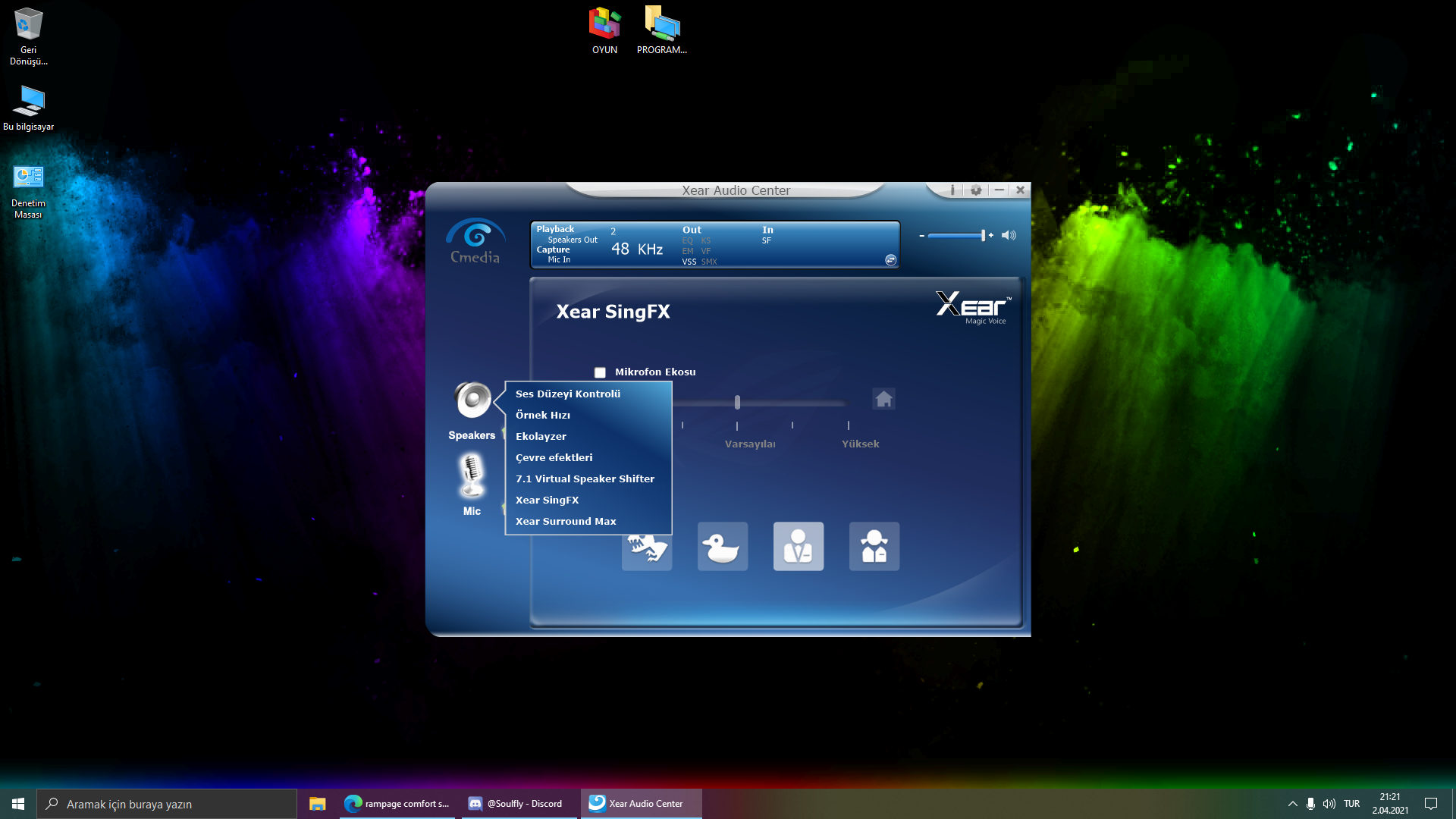Viewport: 1456px width, 819px height.
Task: Open the info icon in title bar
Action: 952,190
